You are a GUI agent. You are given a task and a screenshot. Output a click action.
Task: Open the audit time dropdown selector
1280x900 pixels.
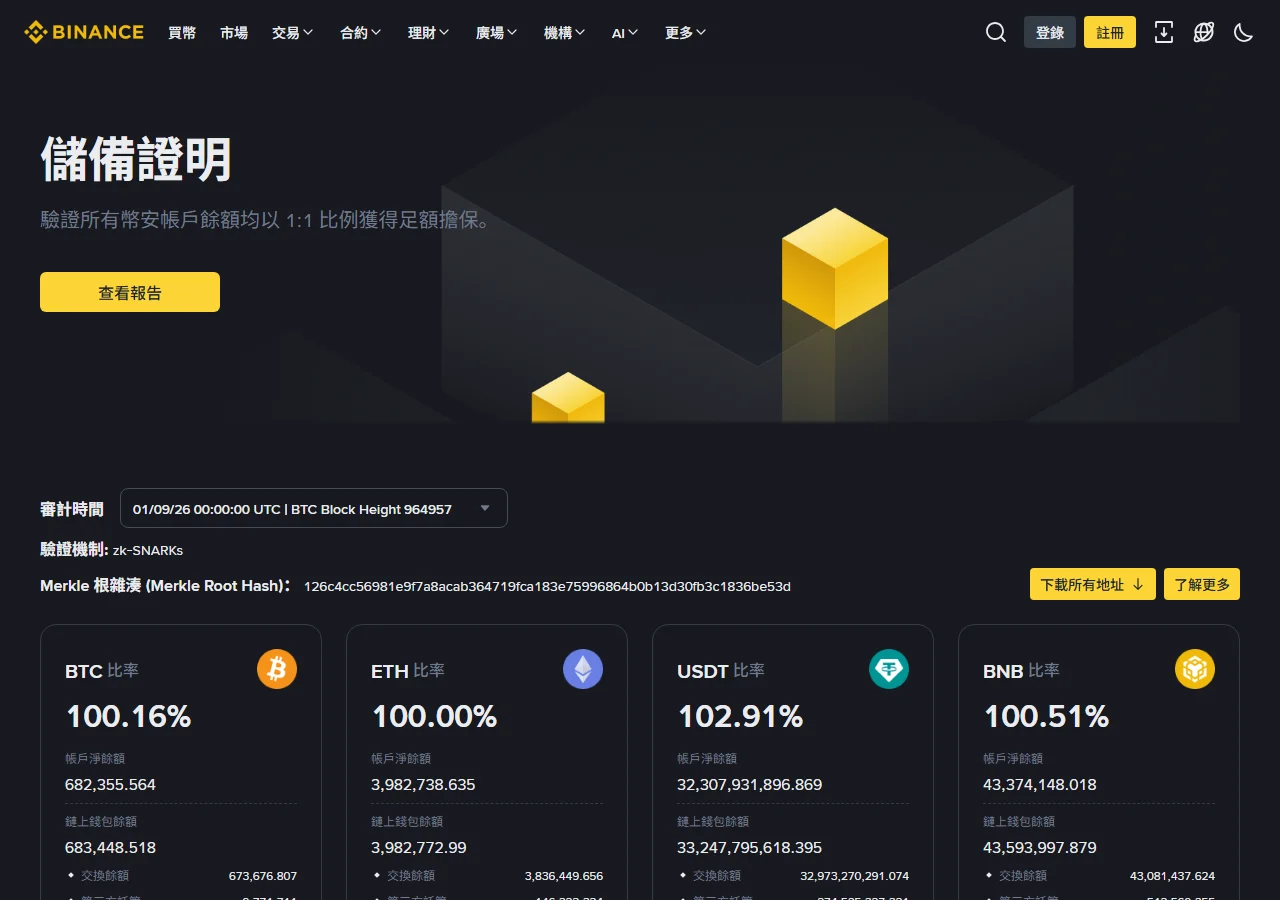314,508
